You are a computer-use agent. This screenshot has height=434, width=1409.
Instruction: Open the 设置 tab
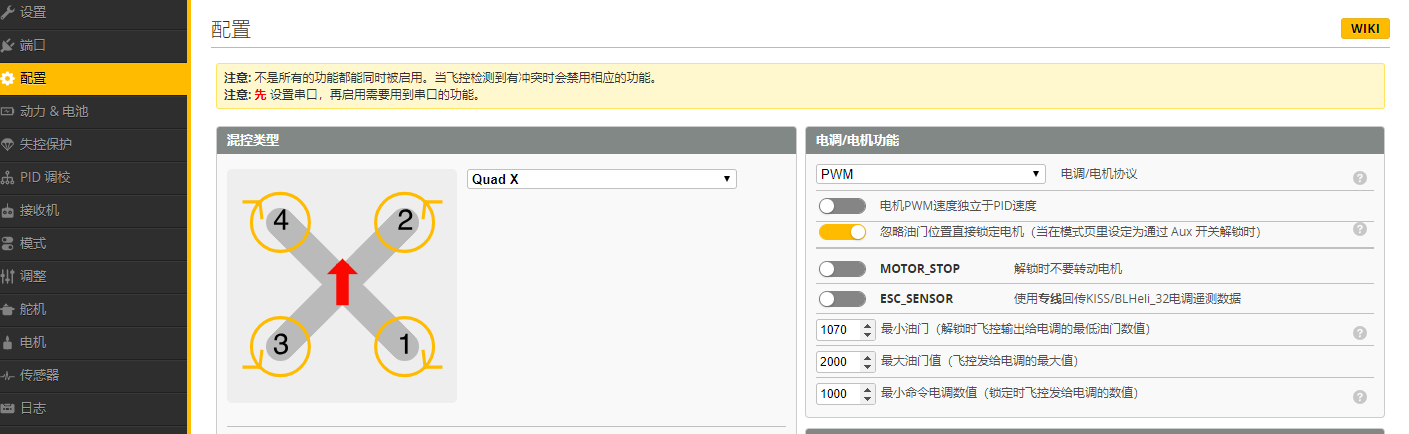point(93,12)
